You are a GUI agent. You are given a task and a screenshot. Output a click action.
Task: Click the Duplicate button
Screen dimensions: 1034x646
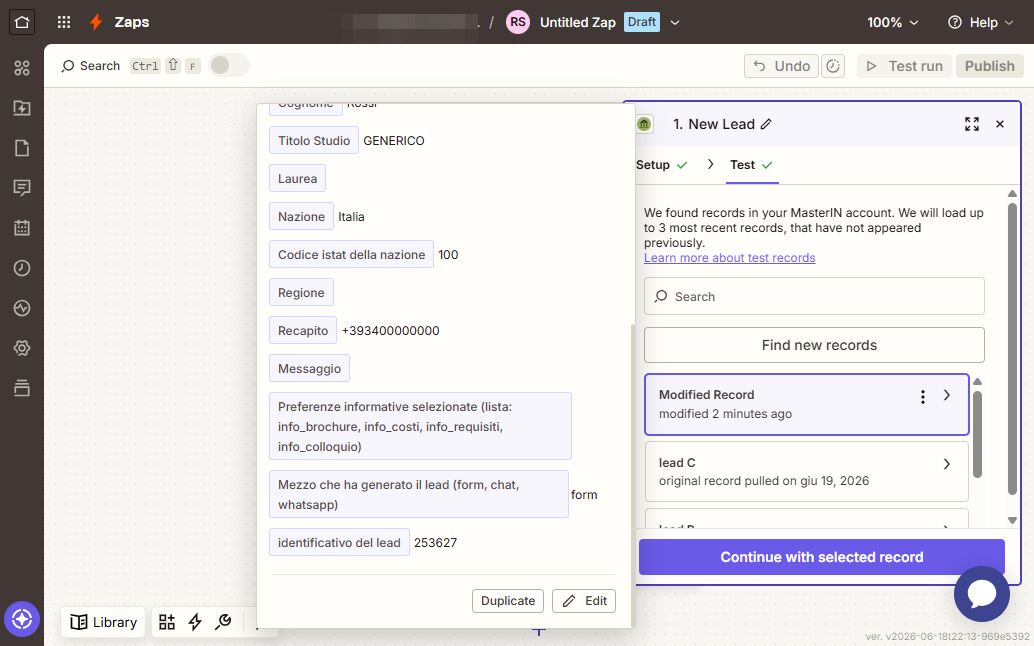tap(508, 601)
